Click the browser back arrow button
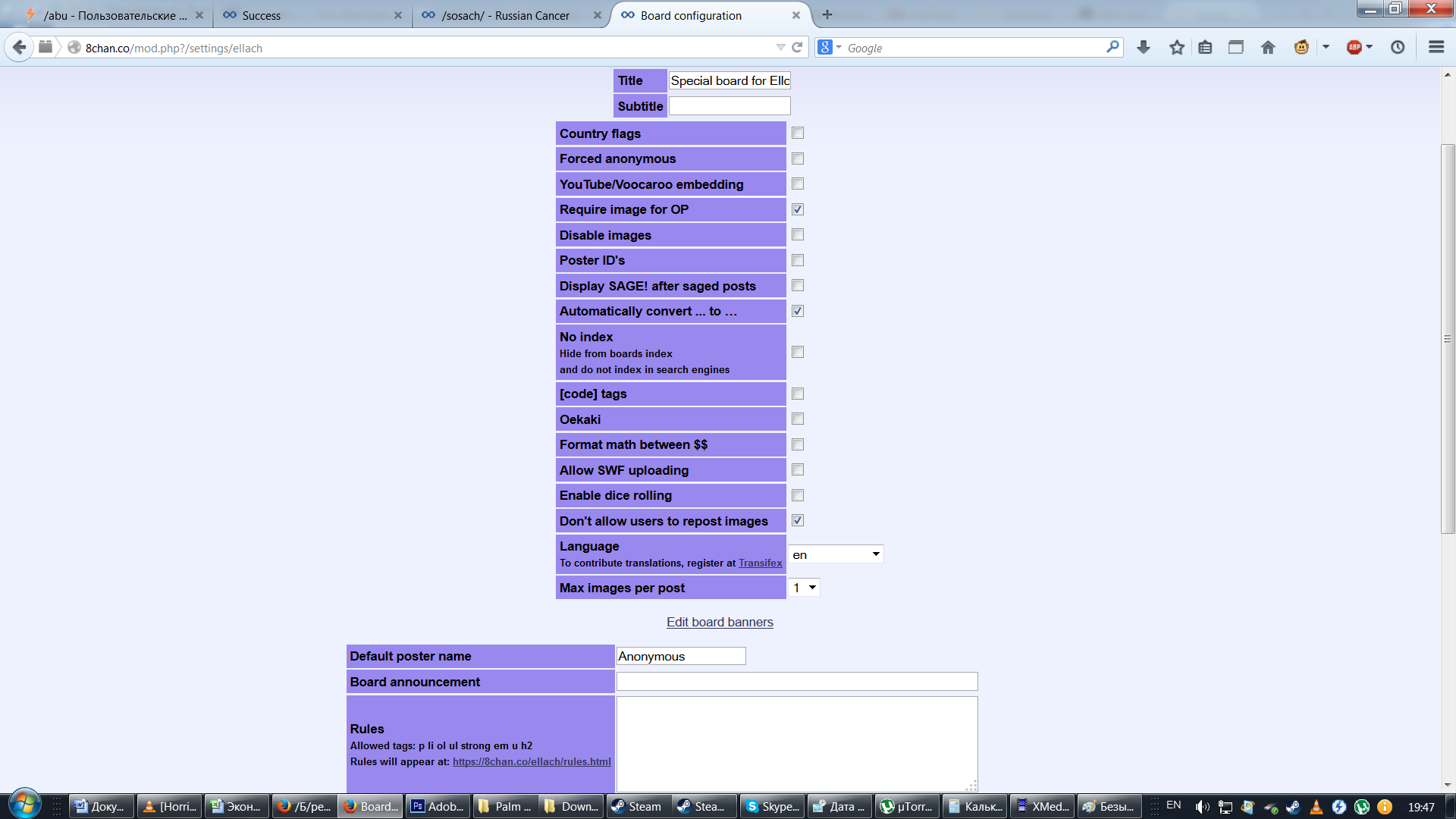Image resolution: width=1456 pixels, height=819 pixels. coord(20,47)
